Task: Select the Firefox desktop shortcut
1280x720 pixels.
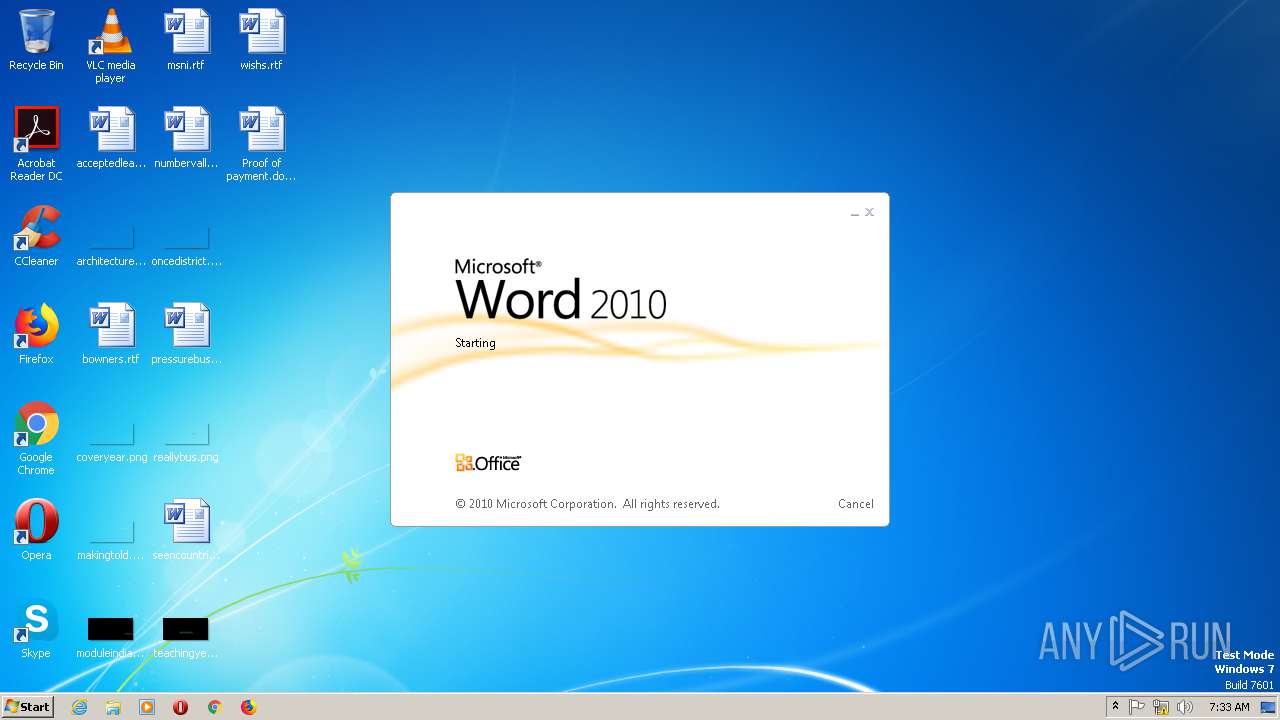Action: 36,334
